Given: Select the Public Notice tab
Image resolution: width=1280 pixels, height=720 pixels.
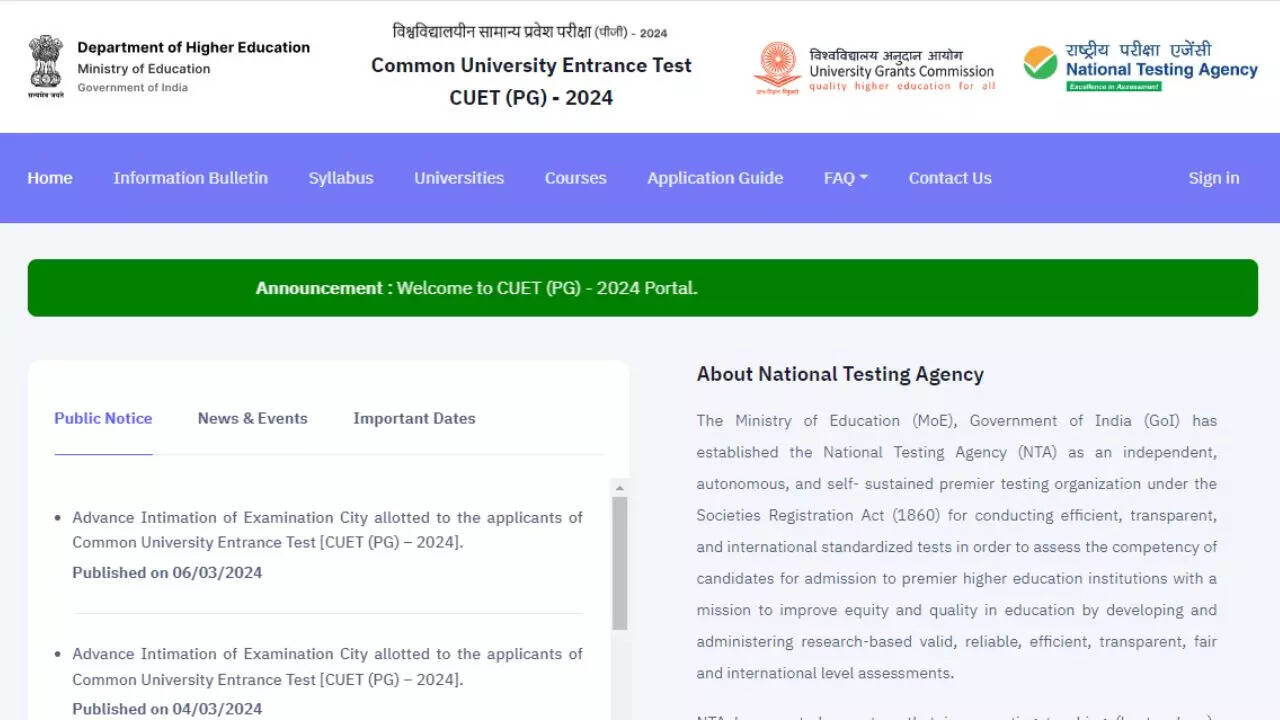Looking at the screenshot, I should click(x=103, y=418).
